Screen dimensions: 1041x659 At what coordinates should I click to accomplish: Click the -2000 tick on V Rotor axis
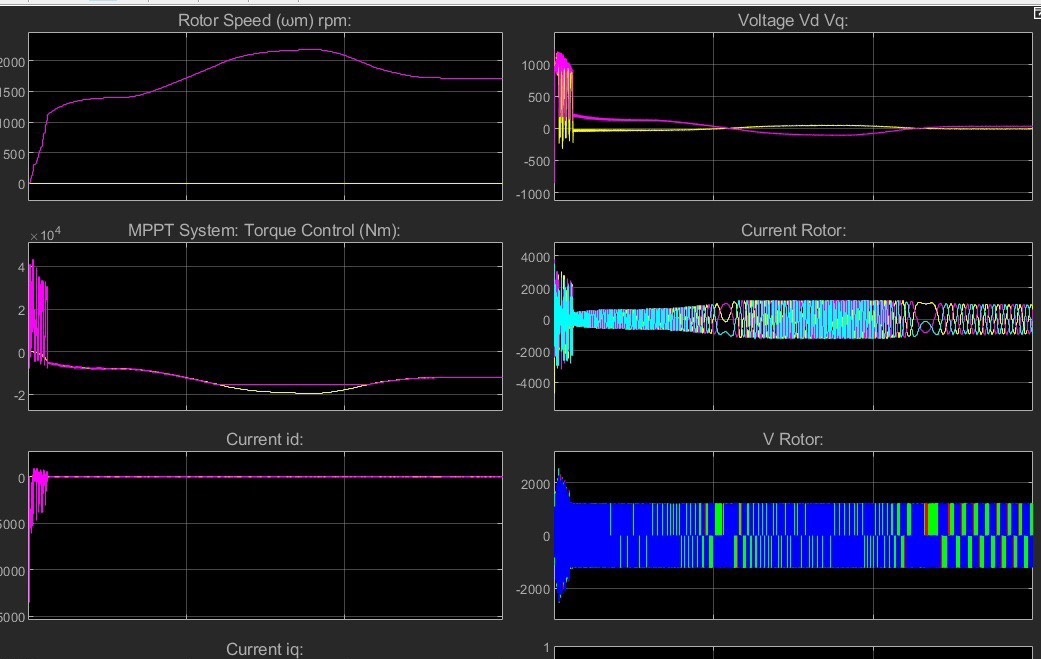pos(533,589)
